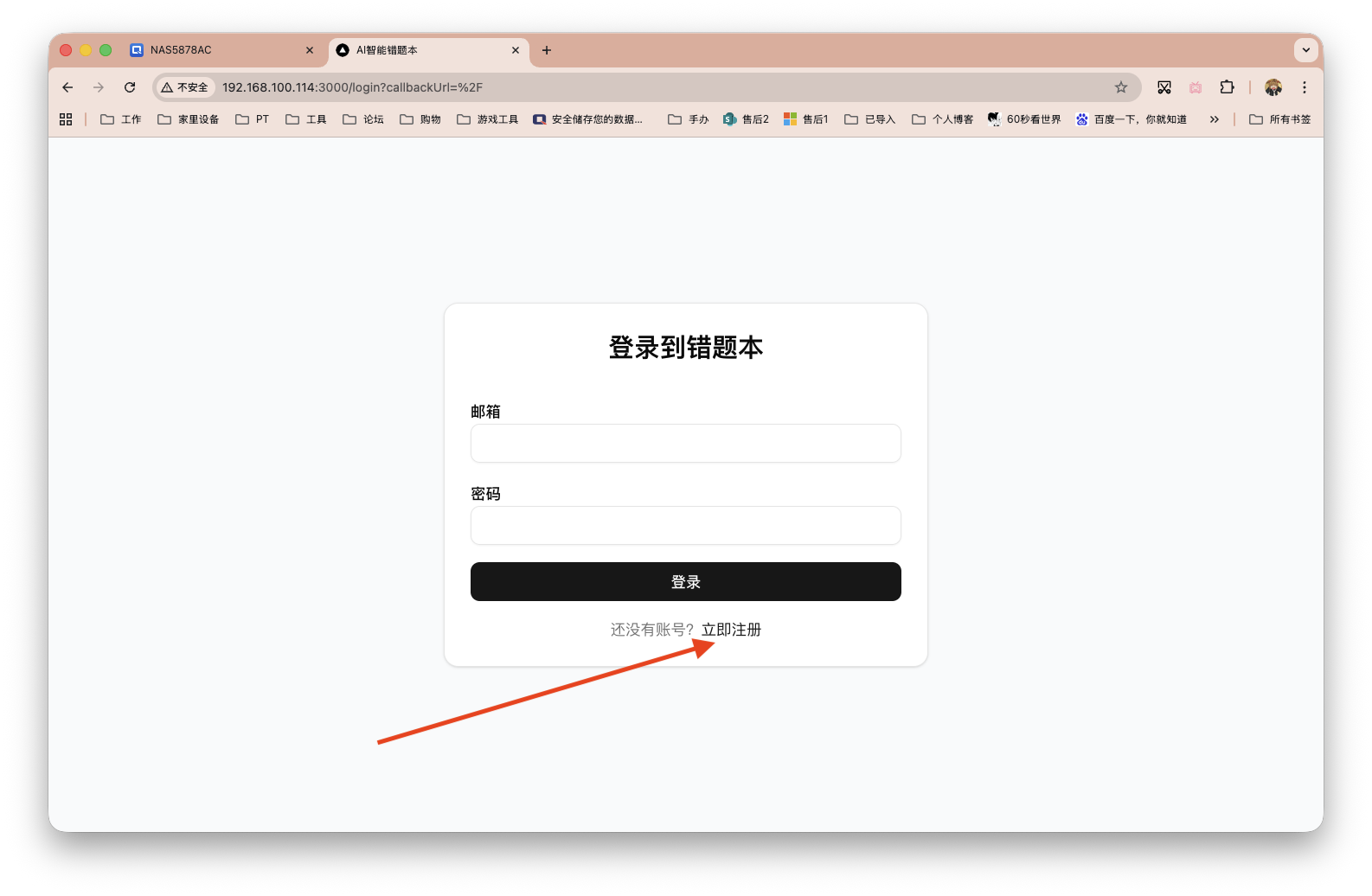The width and height of the screenshot is (1372, 896).
Task: Open the Chrome three-dot menu
Action: (1305, 87)
